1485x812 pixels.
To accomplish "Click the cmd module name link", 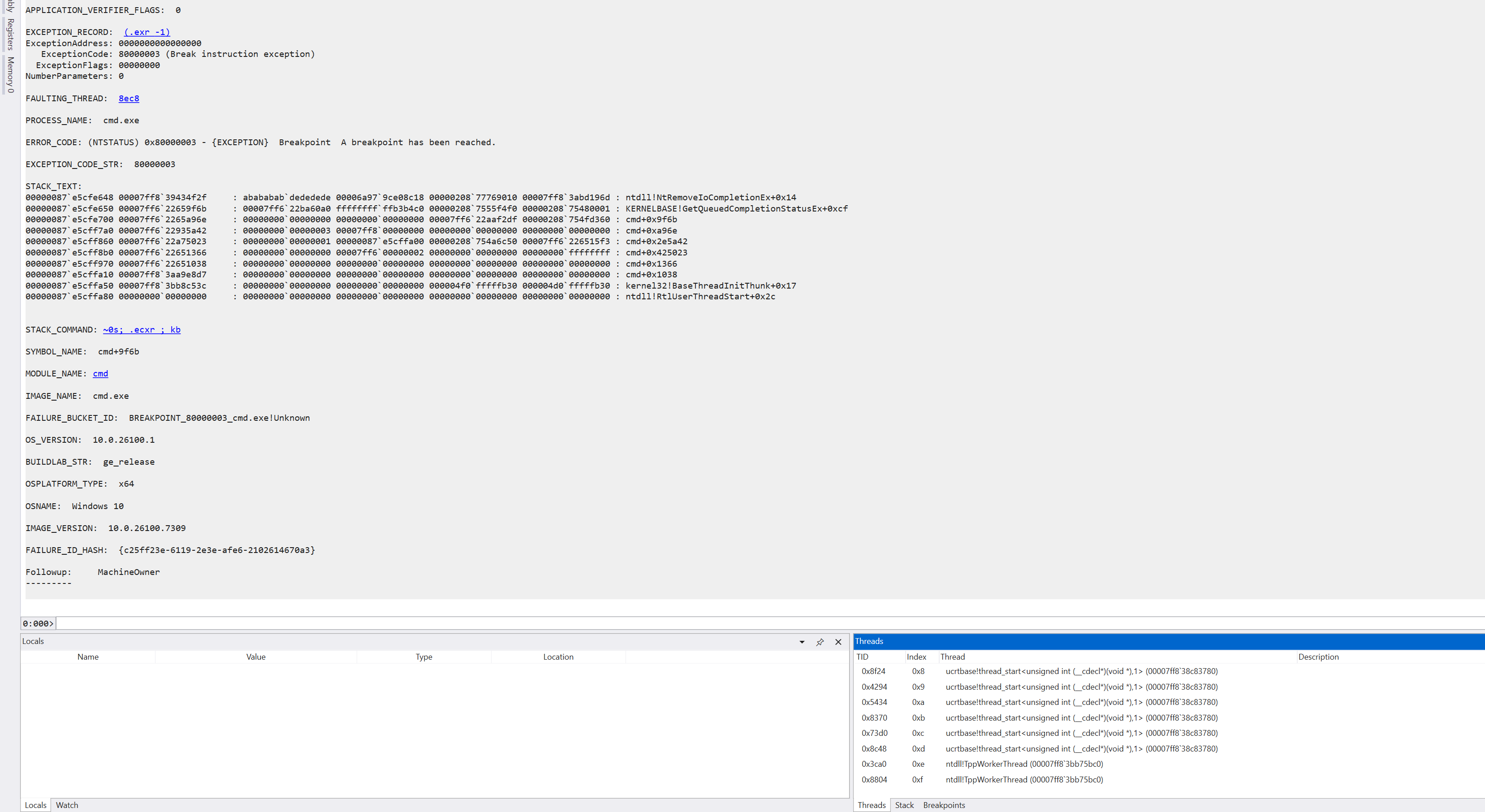I will tap(100, 374).
